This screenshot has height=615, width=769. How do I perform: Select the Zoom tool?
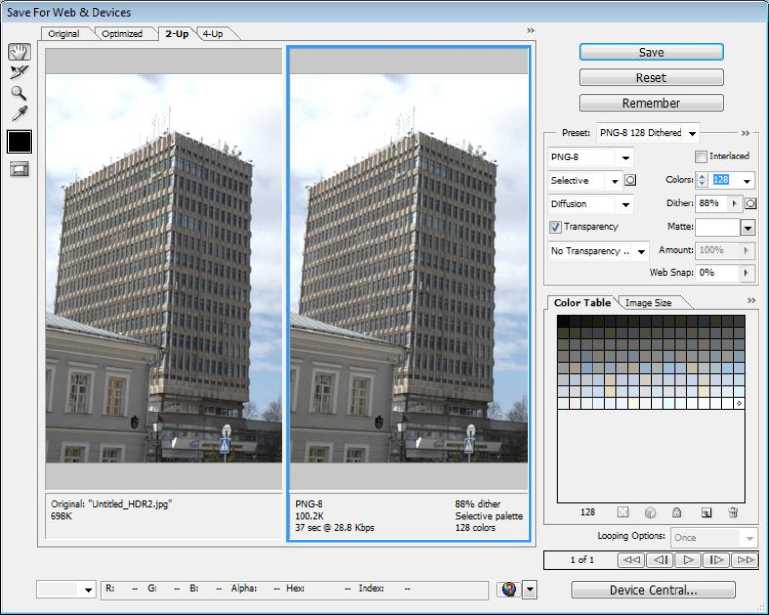pyautogui.click(x=19, y=93)
